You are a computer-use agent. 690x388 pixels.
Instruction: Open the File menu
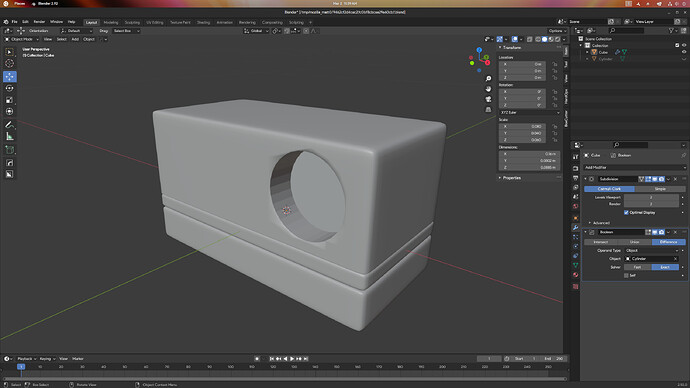pyautogui.click(x=14, y=22)
